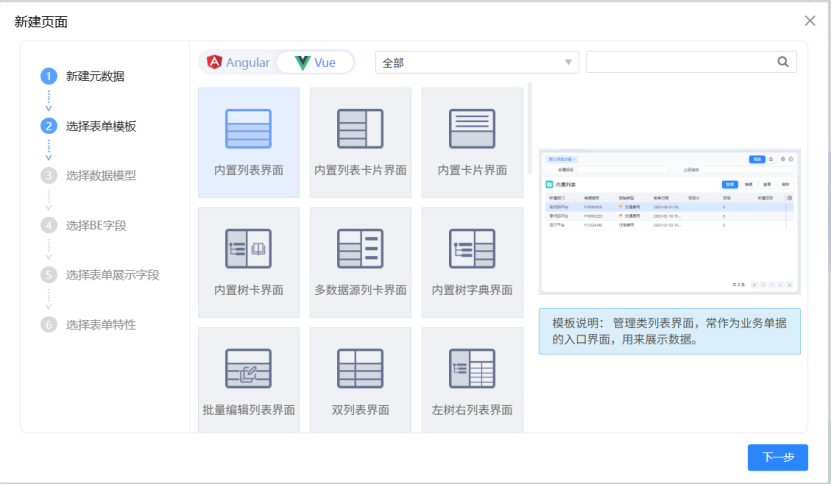831x485 pixels.
Task: Click the 新建页面 dialog title
Action: [41, 22]
